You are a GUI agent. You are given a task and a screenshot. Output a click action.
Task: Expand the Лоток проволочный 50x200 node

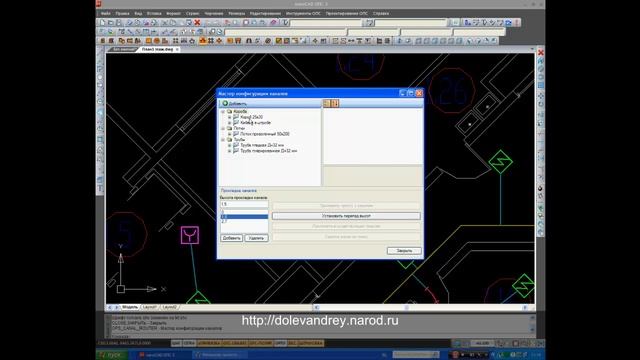[x=229, y=134]
